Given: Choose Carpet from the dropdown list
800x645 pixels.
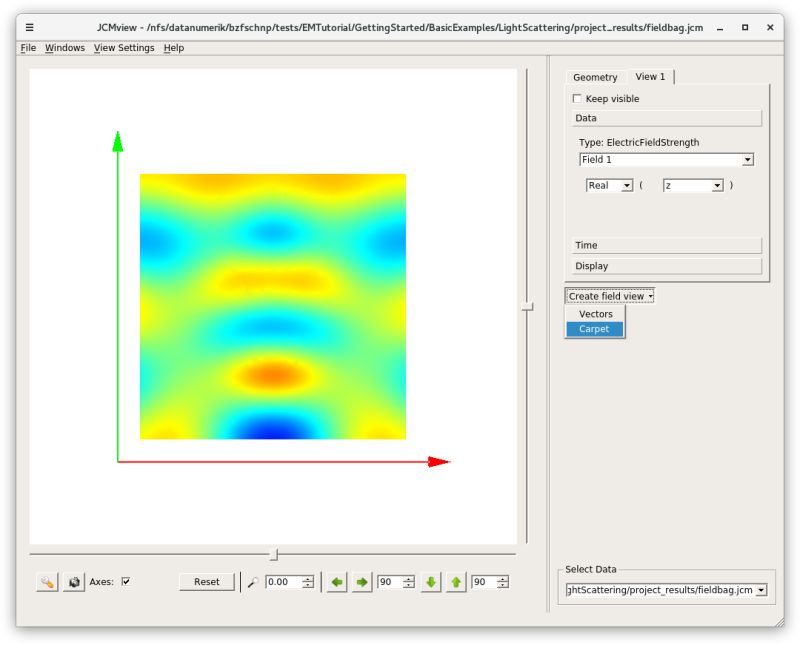Looking at the screenshot, I should (x=594, y=329).
